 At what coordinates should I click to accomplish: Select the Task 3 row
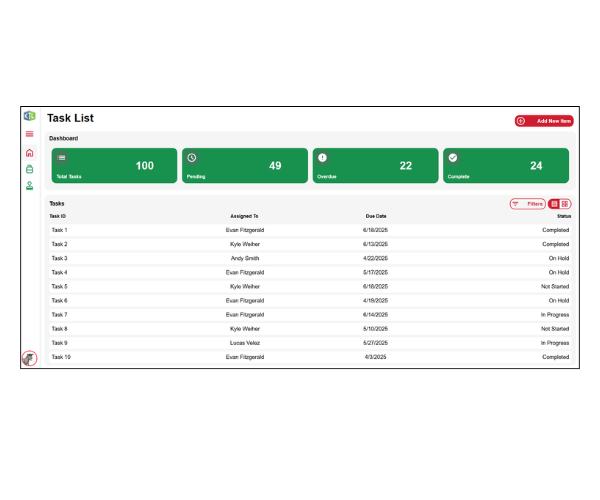(x=310, y=258)
